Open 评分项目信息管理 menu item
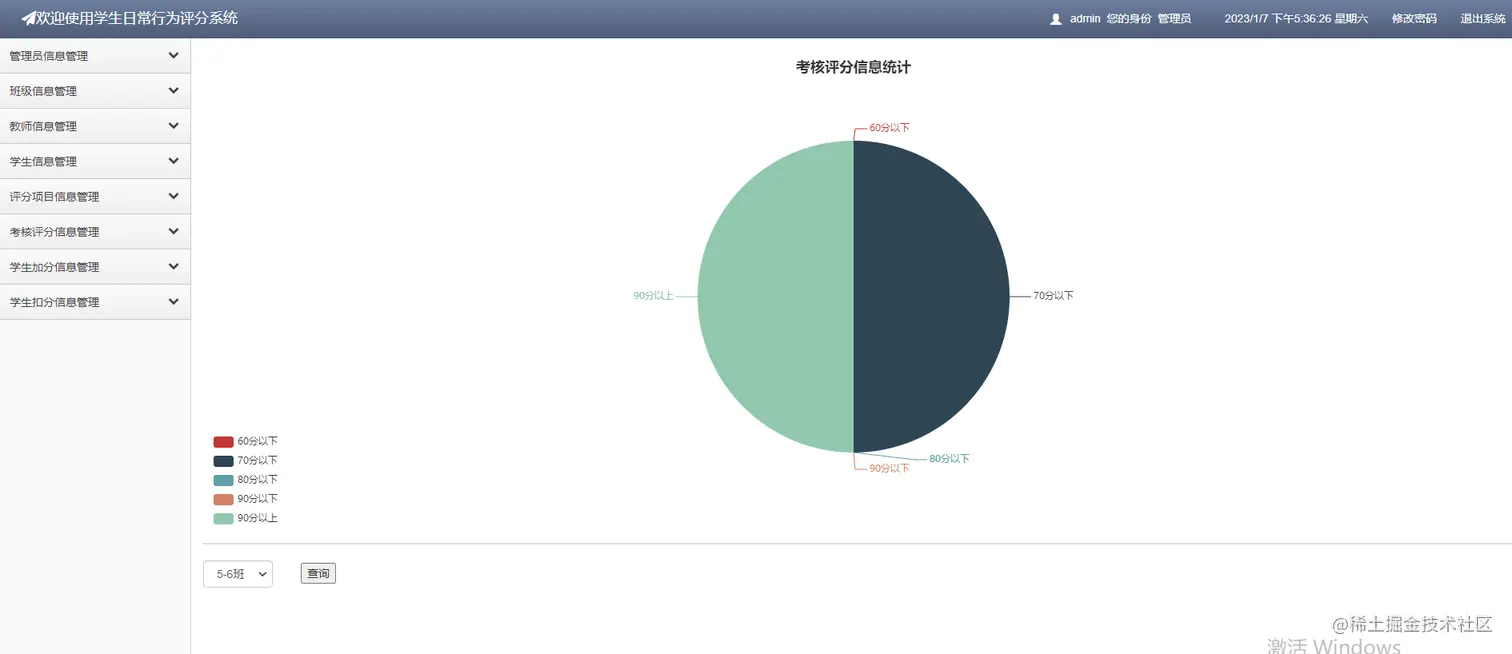 click(95, 196)
